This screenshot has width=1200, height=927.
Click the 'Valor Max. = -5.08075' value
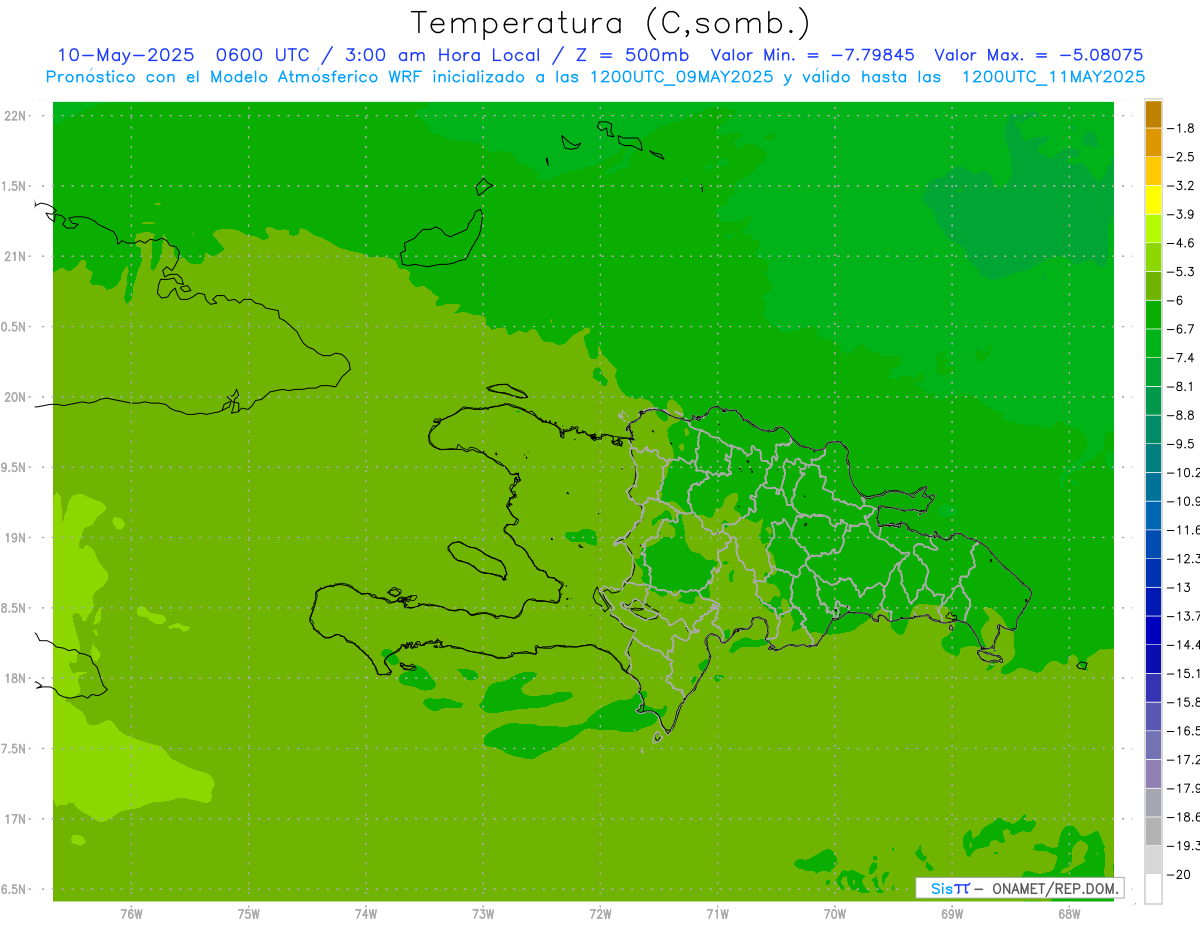click(x=1039, y=55)
